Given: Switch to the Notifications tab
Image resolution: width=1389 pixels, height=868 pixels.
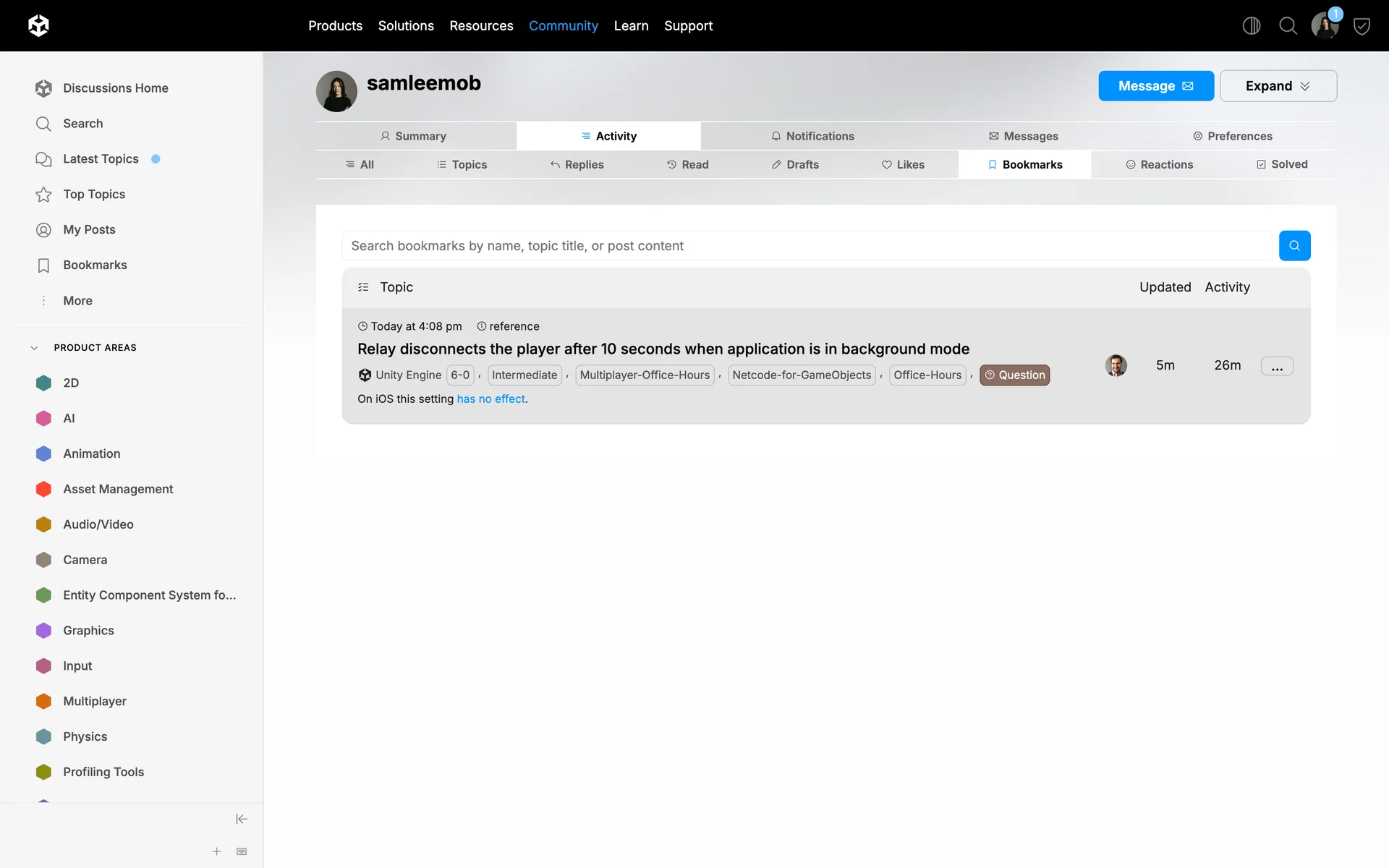Looking at the screenshot, I should [812, 136].
